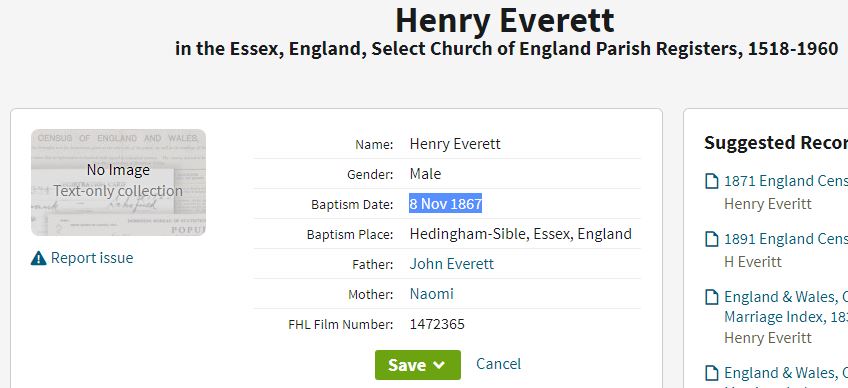The height and width of the screenshot is (388, 848).
Task: Click the document icon beside Marriage Index record
Action: click(x=712, y=297)
